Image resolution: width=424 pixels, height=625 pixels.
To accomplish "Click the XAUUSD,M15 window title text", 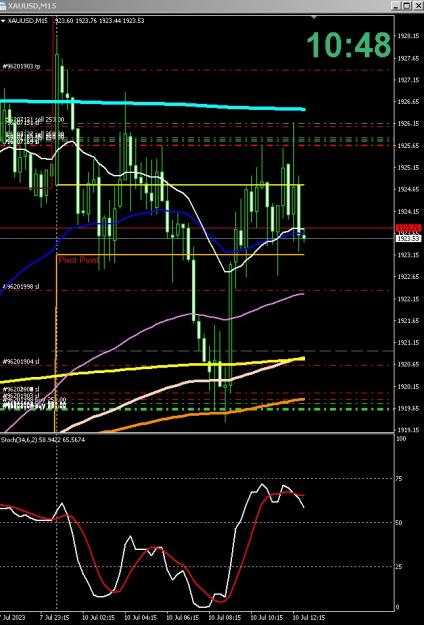I will coord(32,6).
